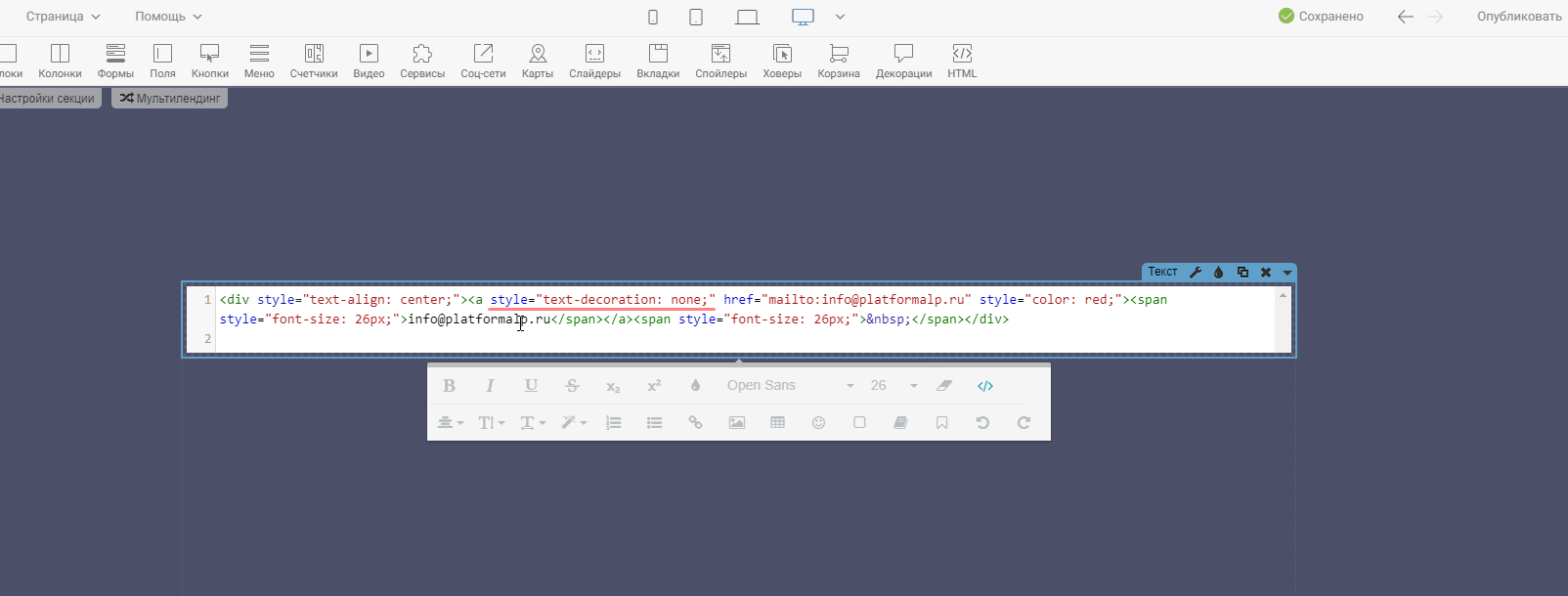Insert a link using the chain icon
This screenshot has width=1568, height=596.
[695, 423]
